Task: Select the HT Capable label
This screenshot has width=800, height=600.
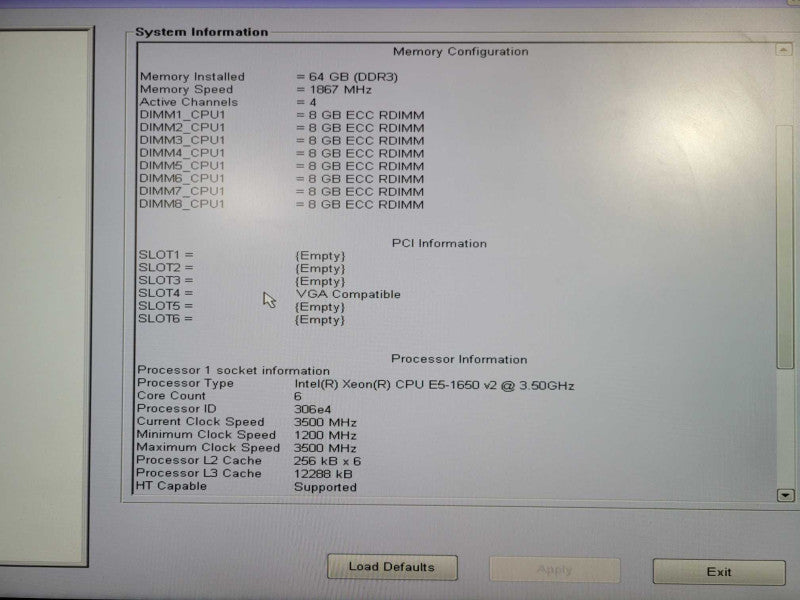Action: point(171,486)
